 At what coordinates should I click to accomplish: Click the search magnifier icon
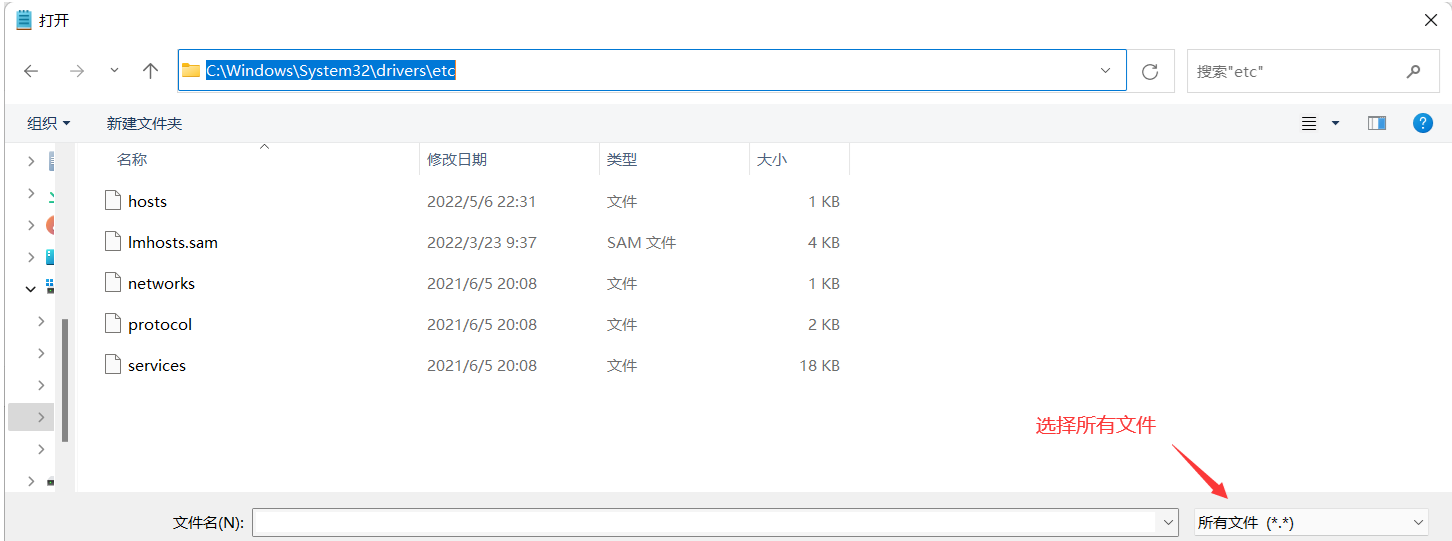1413,71
